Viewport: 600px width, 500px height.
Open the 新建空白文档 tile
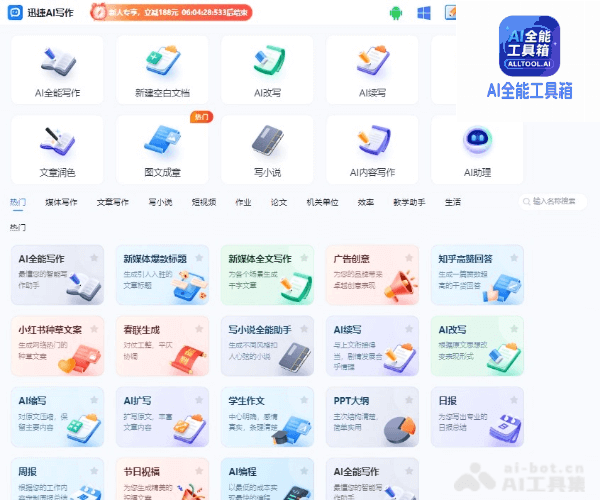tap(162, 70)
